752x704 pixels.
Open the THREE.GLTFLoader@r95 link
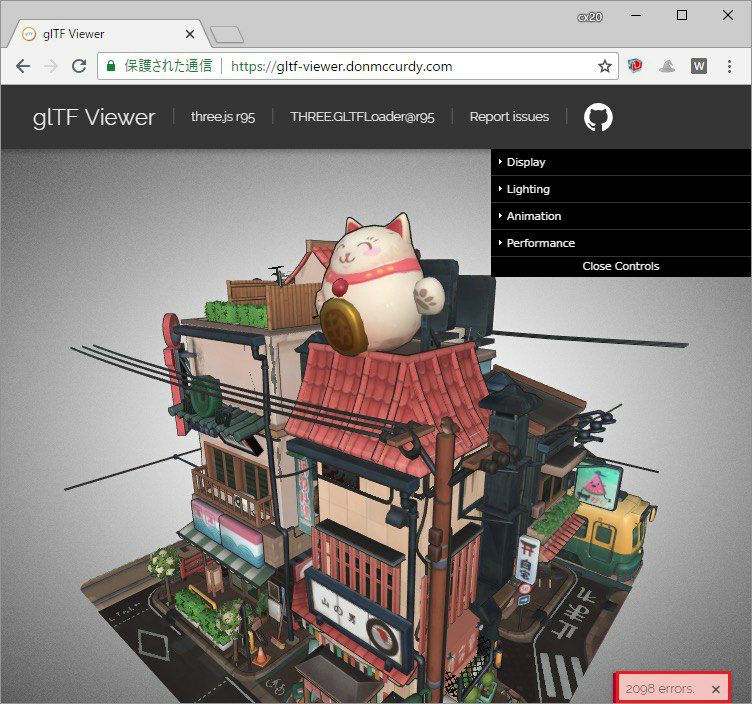[363, 117]
